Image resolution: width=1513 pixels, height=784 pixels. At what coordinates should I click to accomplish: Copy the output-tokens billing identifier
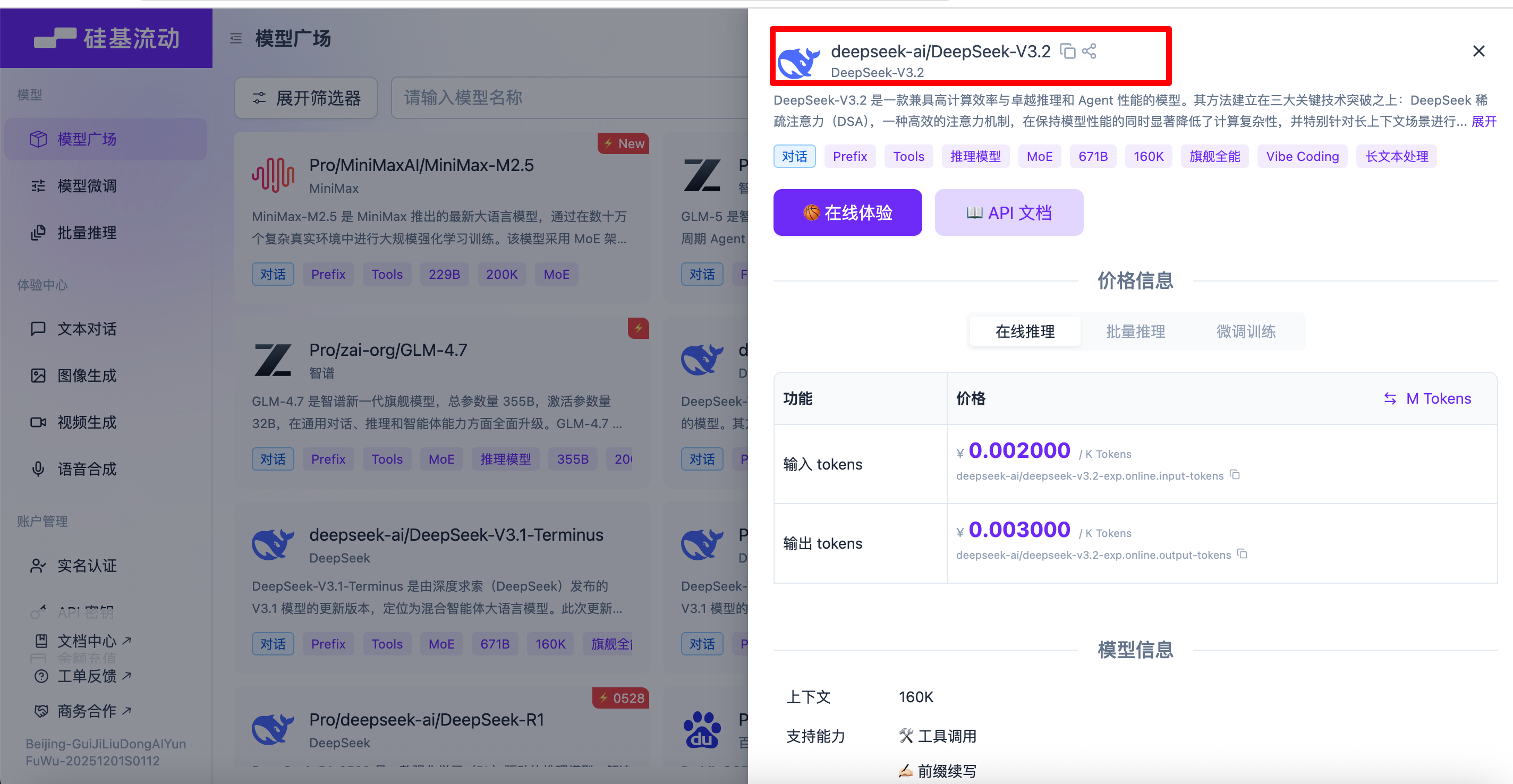click(x=1242, y=554)
